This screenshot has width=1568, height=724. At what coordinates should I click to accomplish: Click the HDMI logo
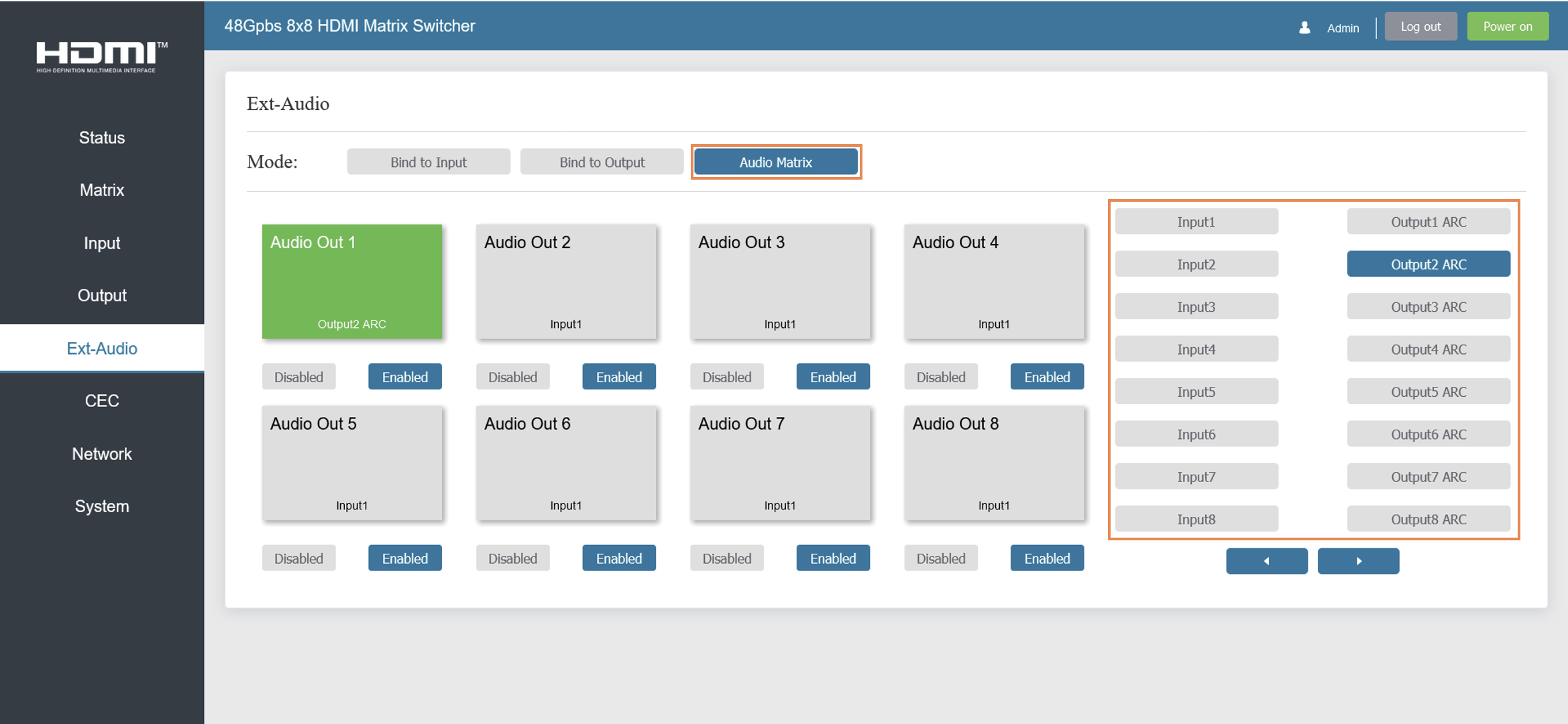(x=102, y=57)
